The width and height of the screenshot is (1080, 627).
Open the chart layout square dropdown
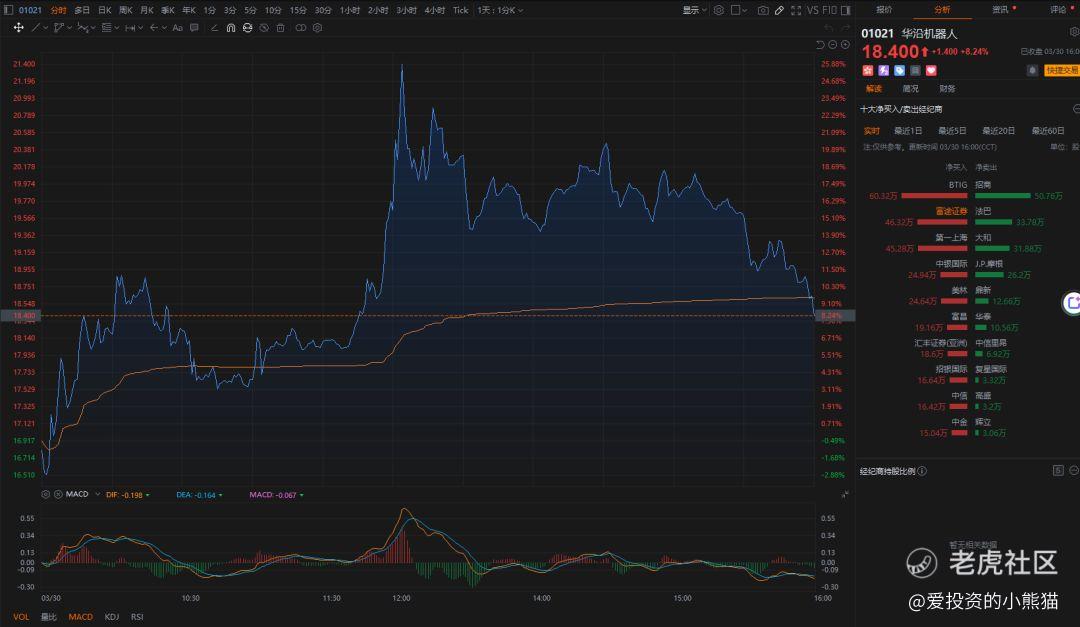coord(739,10)
